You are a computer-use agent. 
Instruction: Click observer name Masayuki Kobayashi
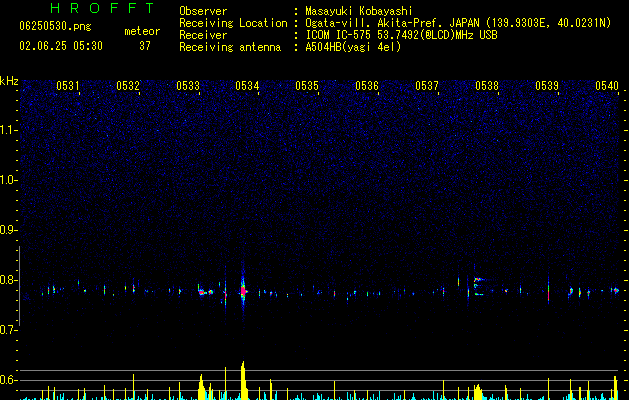(359, 11)
